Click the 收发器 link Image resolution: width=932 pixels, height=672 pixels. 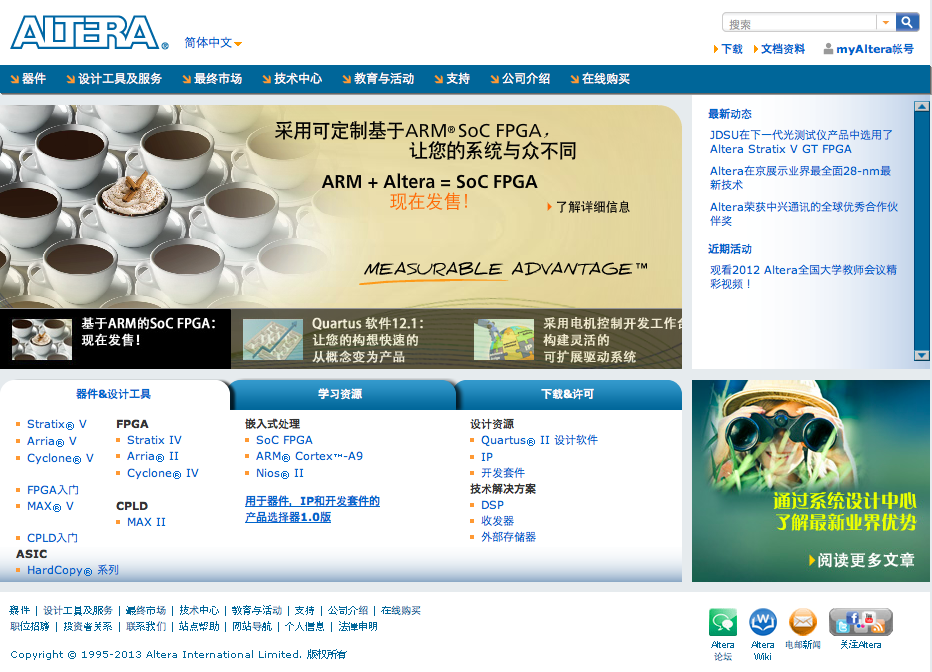(x=498, y=521)
